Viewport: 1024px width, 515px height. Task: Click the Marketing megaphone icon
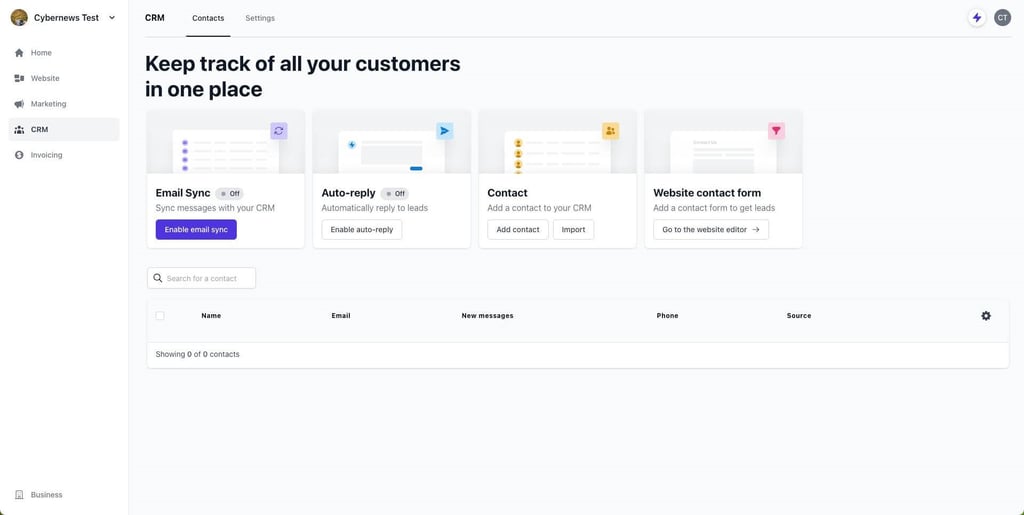(x=19, y=104)
